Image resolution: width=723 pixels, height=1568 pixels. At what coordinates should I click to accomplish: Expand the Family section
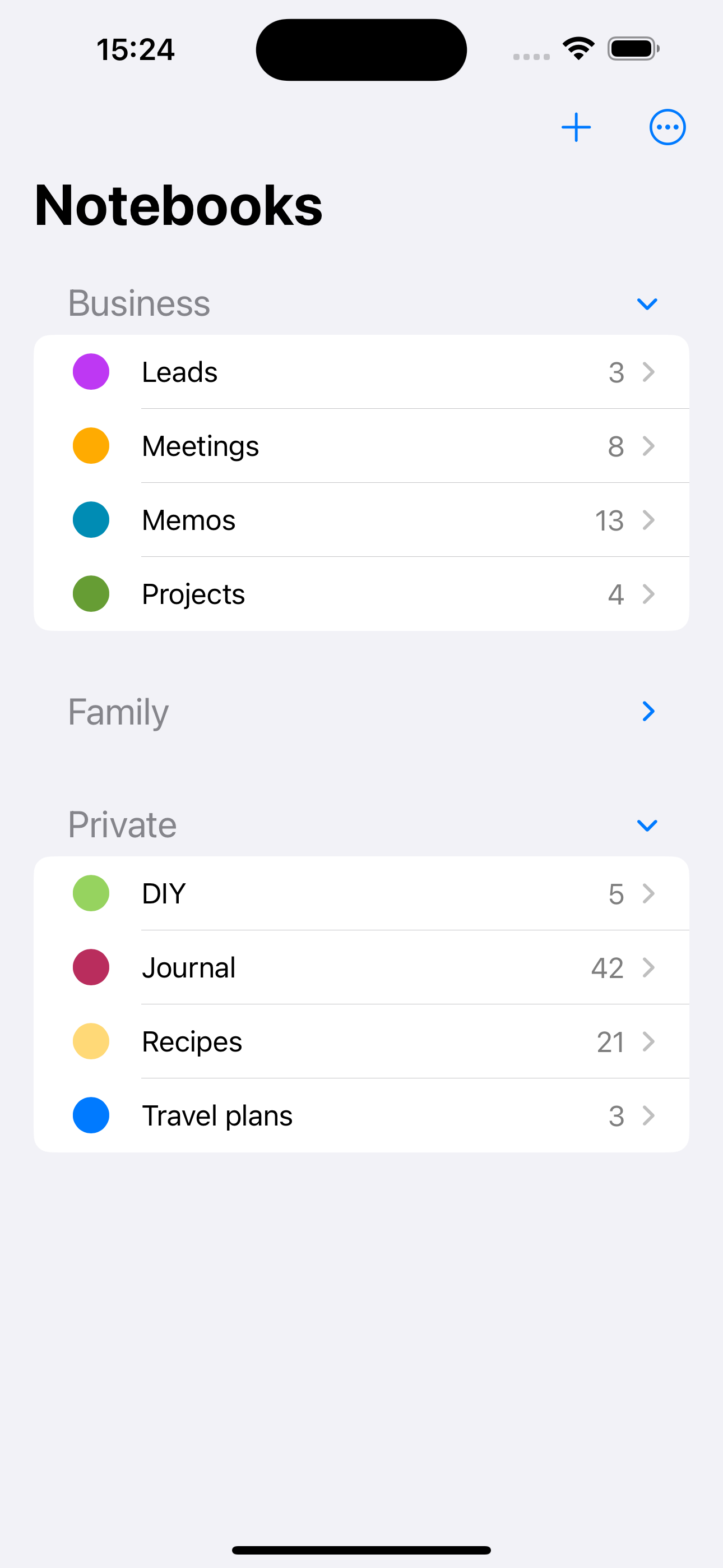click(x=648, y=711)
